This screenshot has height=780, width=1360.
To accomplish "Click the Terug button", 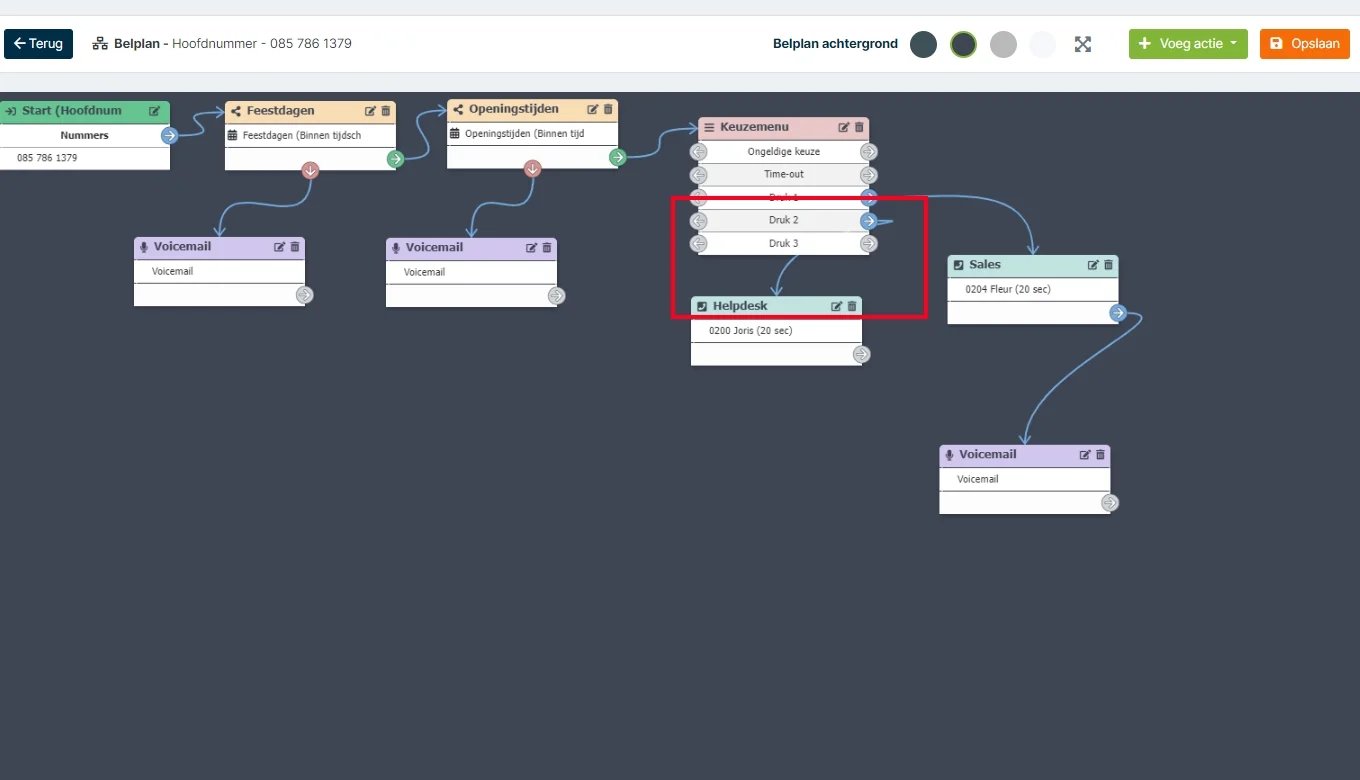I will [38, 44].
